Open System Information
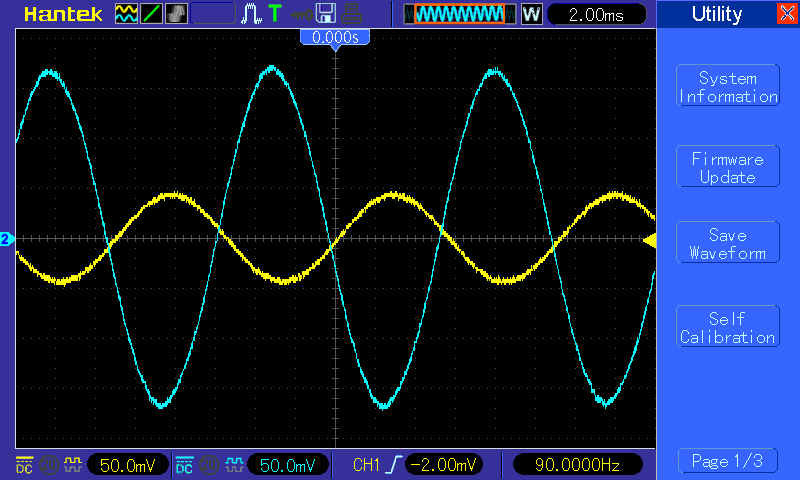The height and width of the screenshot is (480, 800). click(728, 86)
